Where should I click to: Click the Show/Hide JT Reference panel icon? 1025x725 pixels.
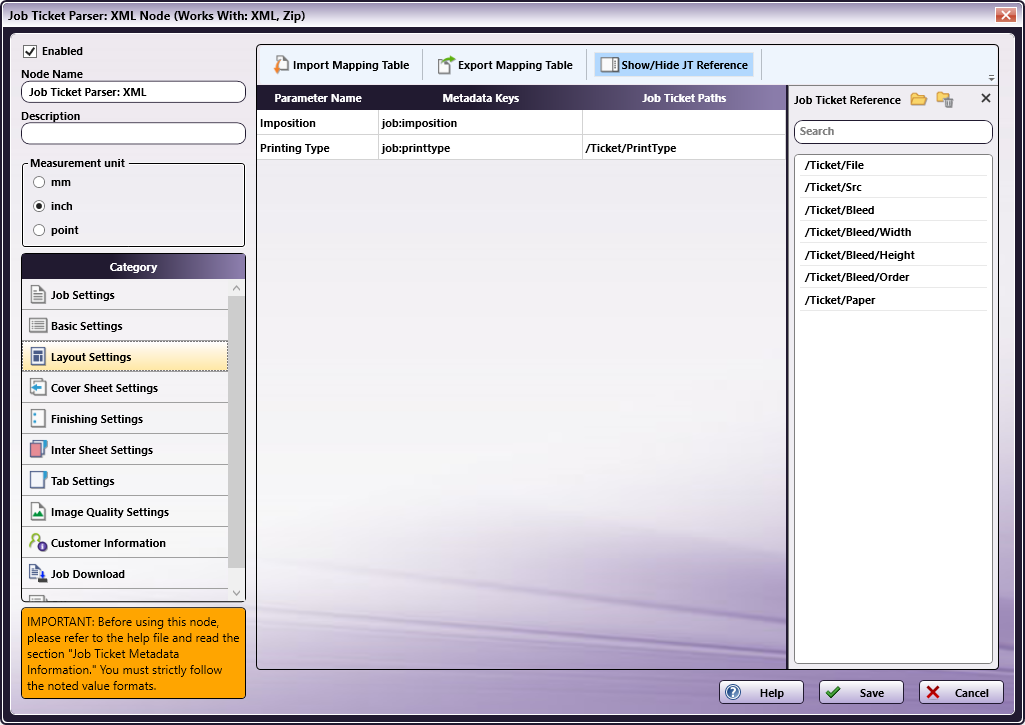point(609,65)
